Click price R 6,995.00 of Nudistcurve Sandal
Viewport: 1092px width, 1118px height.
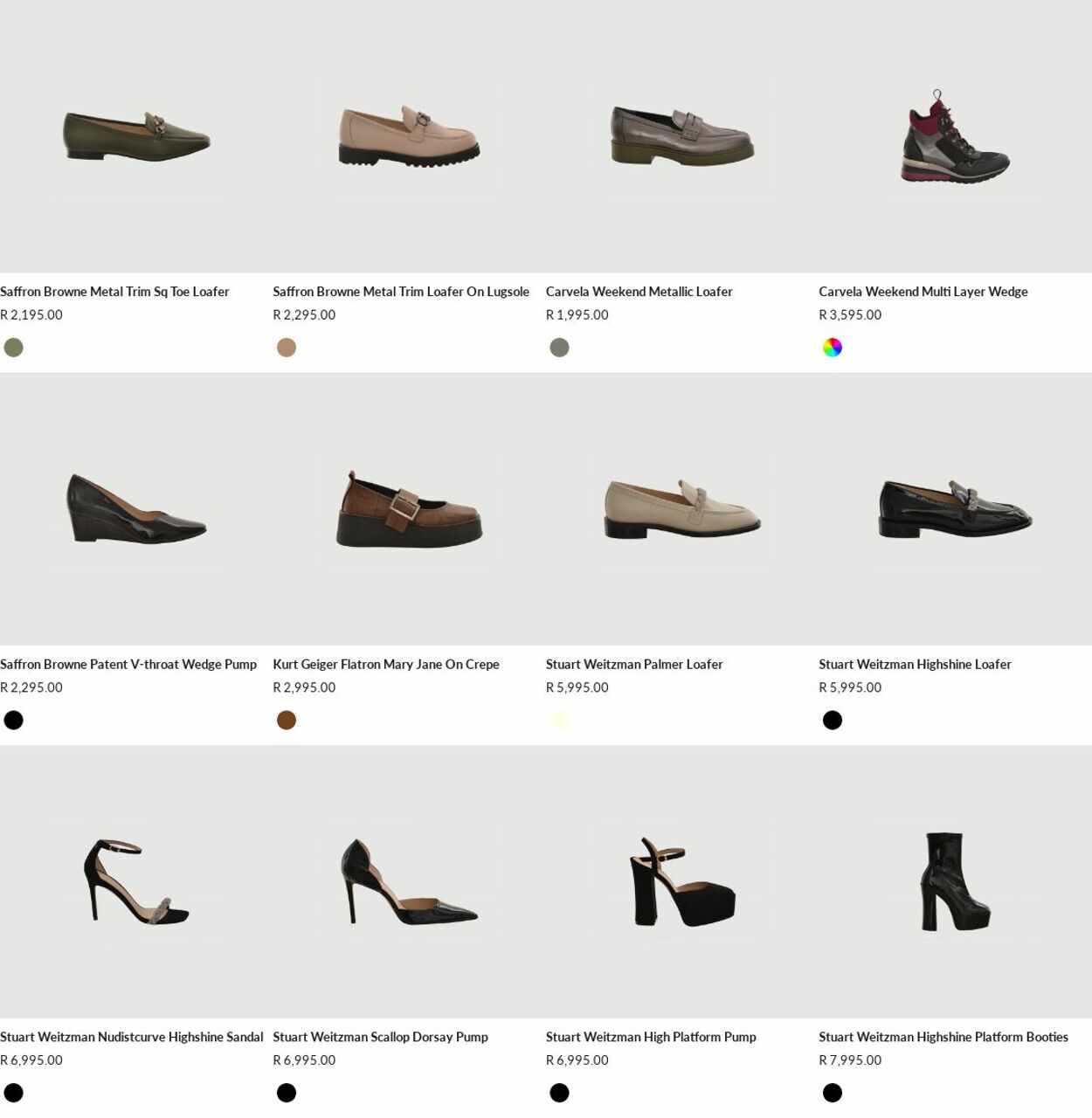click(x=31, y=1060)
